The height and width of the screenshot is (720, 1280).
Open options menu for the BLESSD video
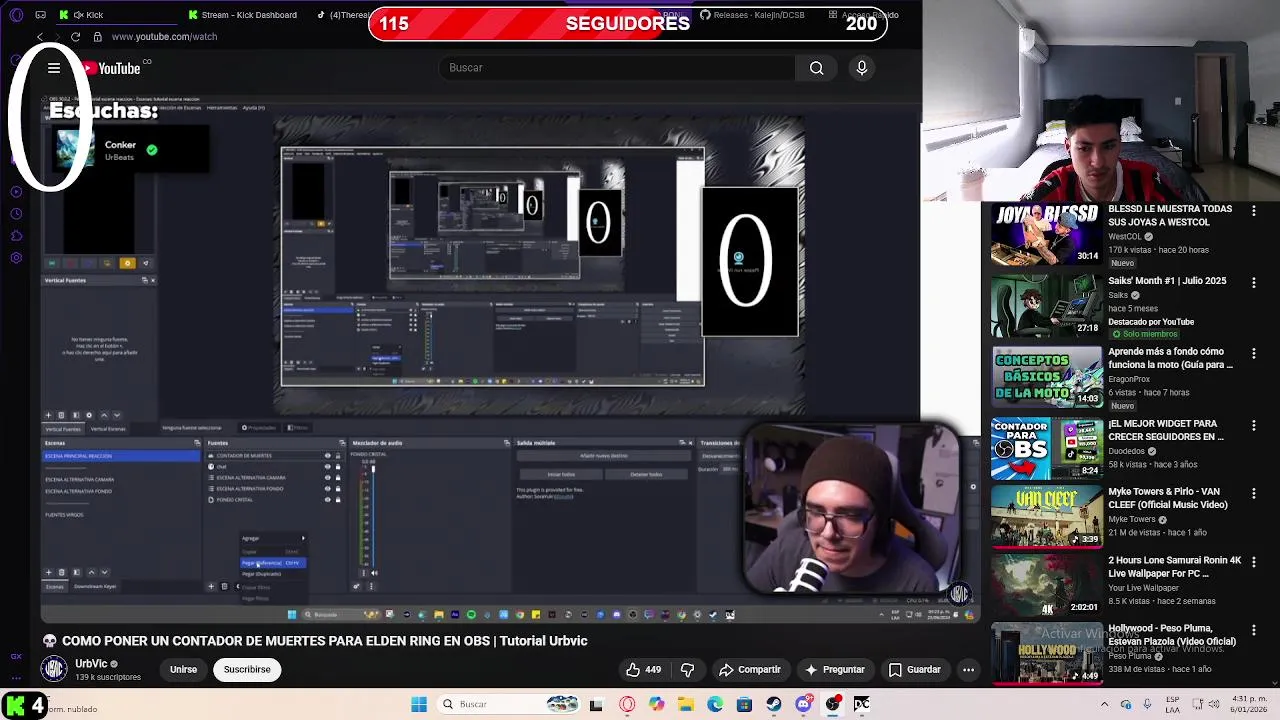tap(1253, 211)
